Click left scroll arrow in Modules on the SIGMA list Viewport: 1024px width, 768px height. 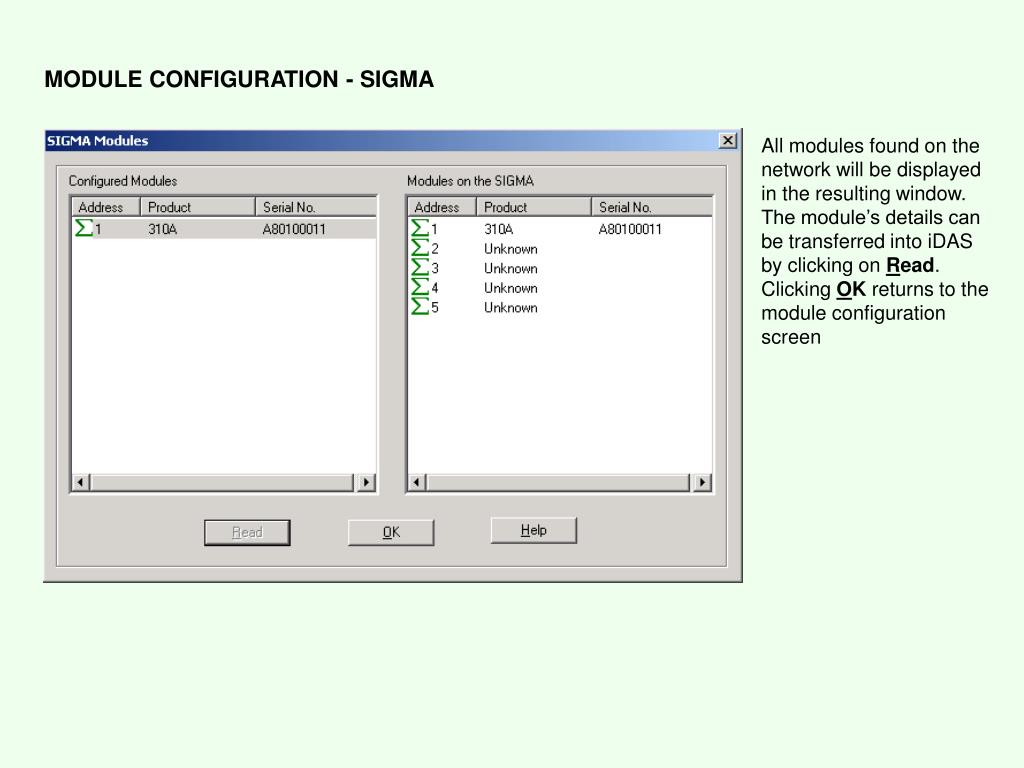[417, 482]
